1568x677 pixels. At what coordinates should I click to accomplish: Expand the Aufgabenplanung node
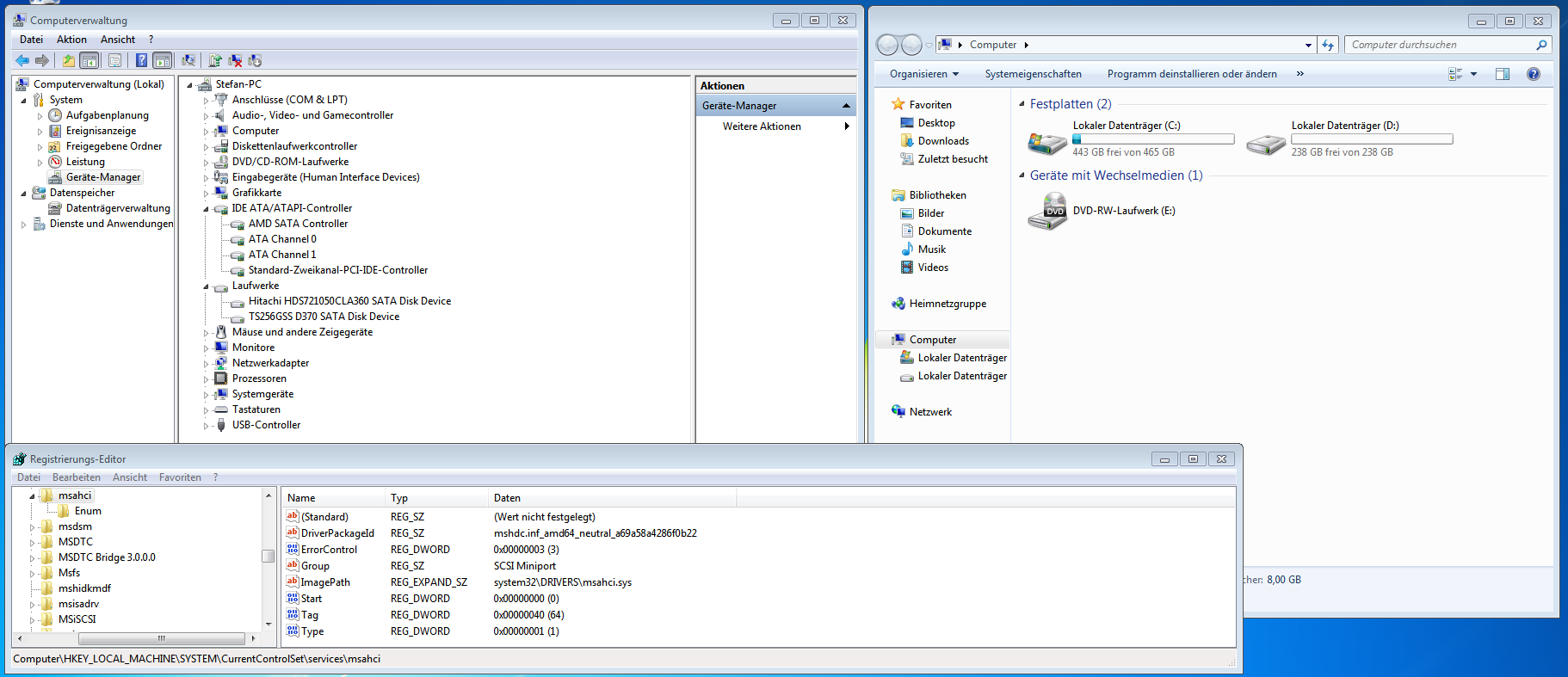point(40,116)
